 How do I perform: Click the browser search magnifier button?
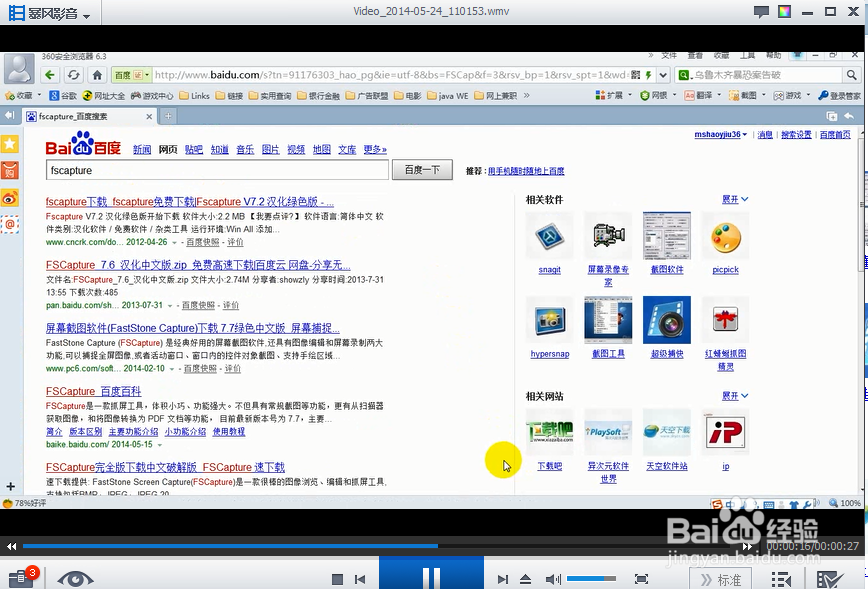(851, 75)
